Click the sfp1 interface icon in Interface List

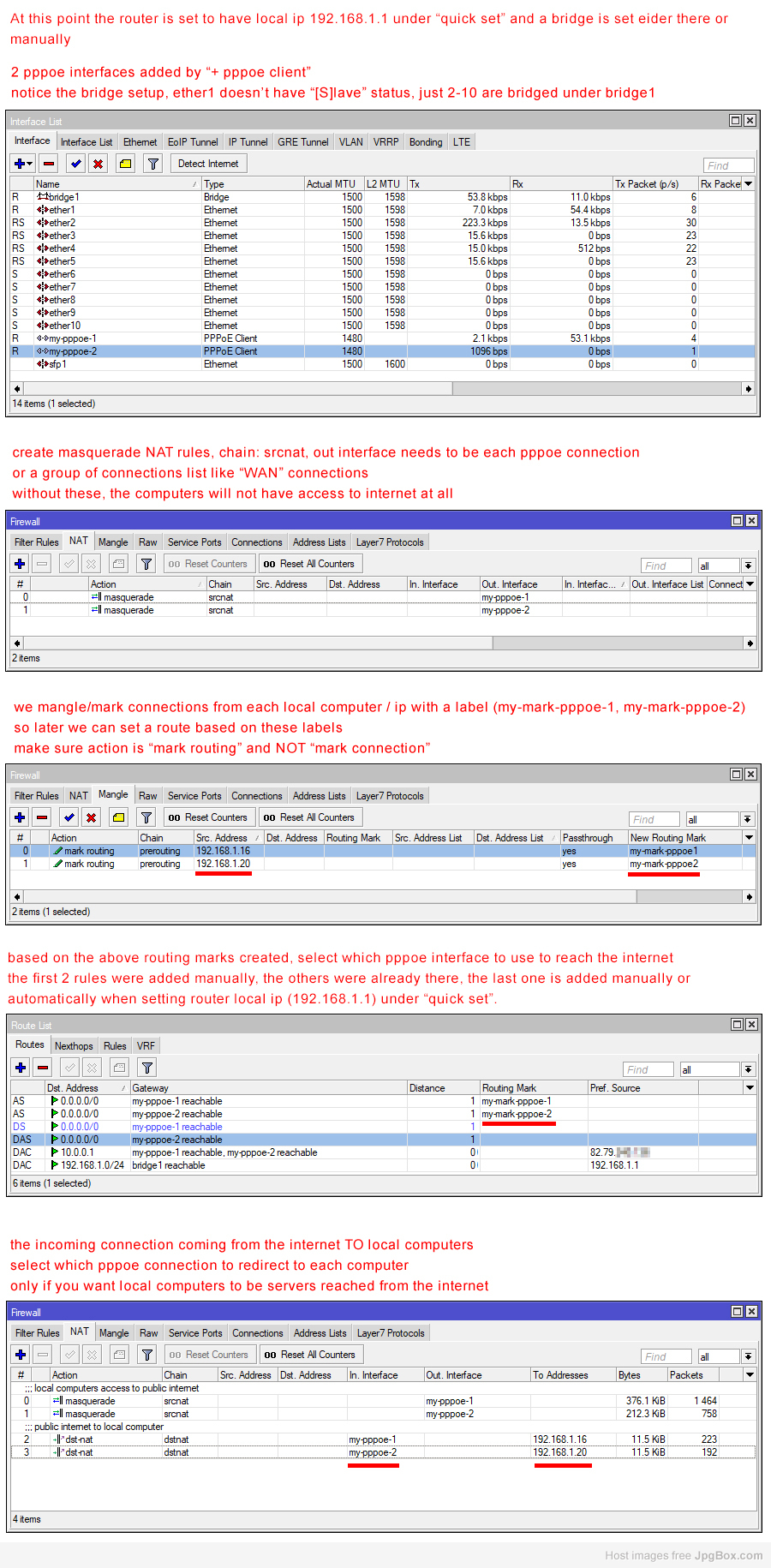[x=42, y=364]
